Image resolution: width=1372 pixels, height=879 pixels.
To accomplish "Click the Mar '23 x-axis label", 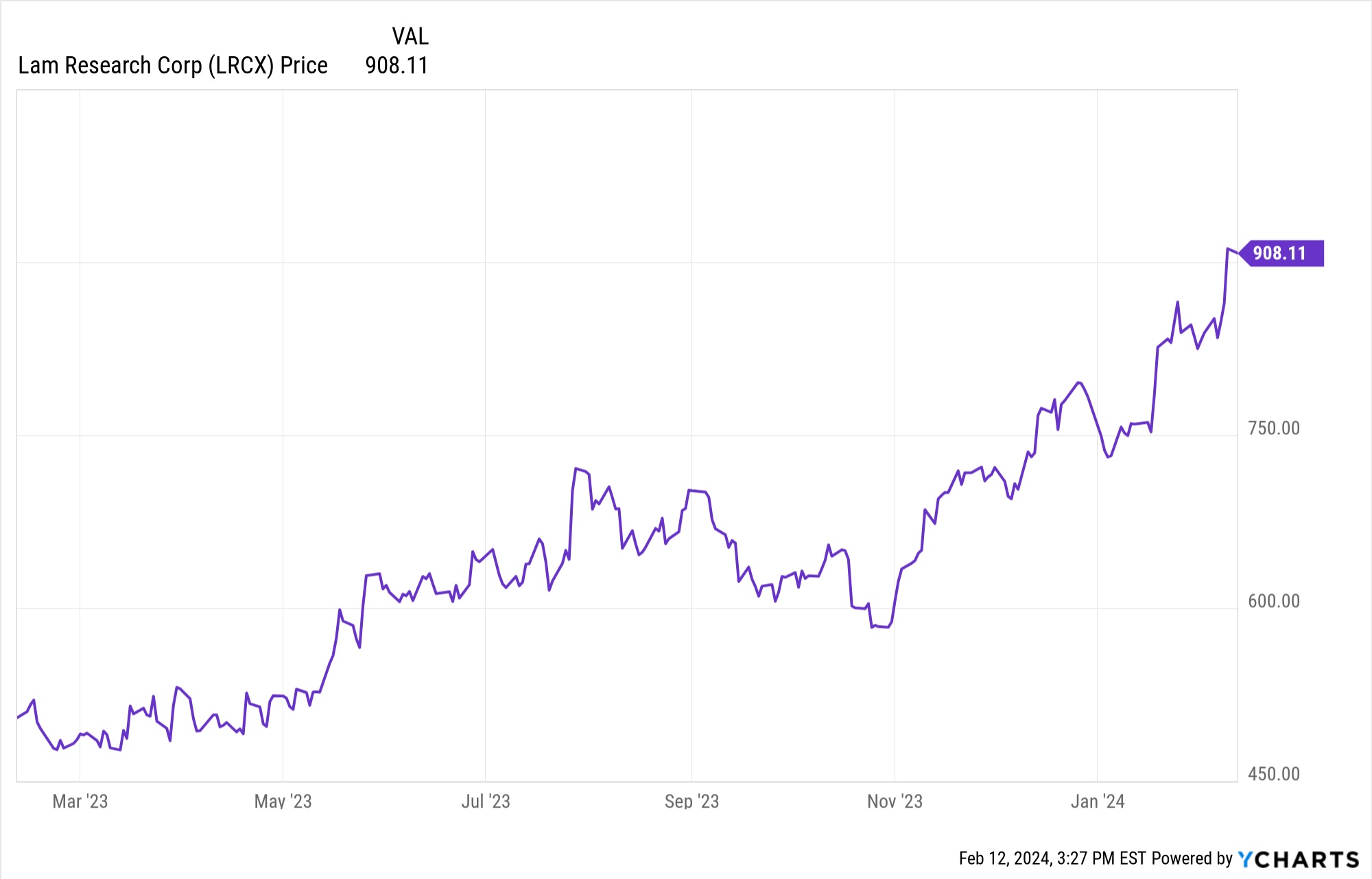I will coord(80,801).
